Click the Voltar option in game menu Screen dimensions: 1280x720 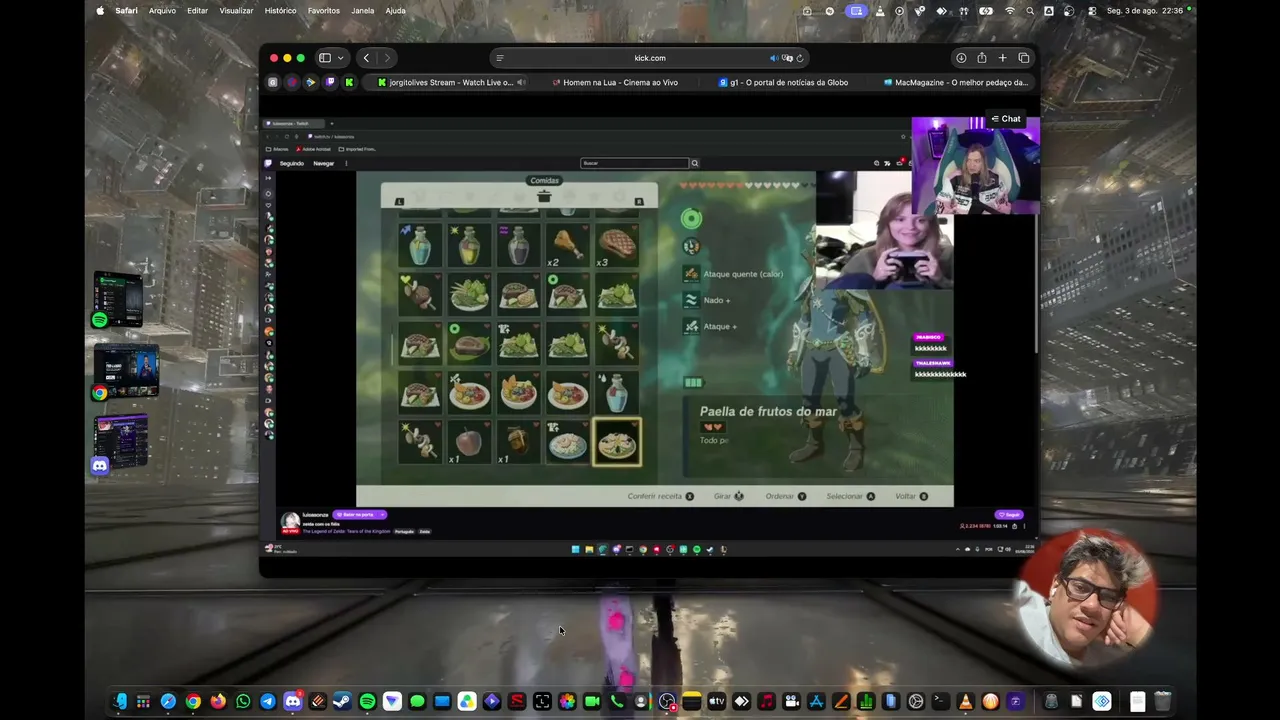(x=911, y=496)
